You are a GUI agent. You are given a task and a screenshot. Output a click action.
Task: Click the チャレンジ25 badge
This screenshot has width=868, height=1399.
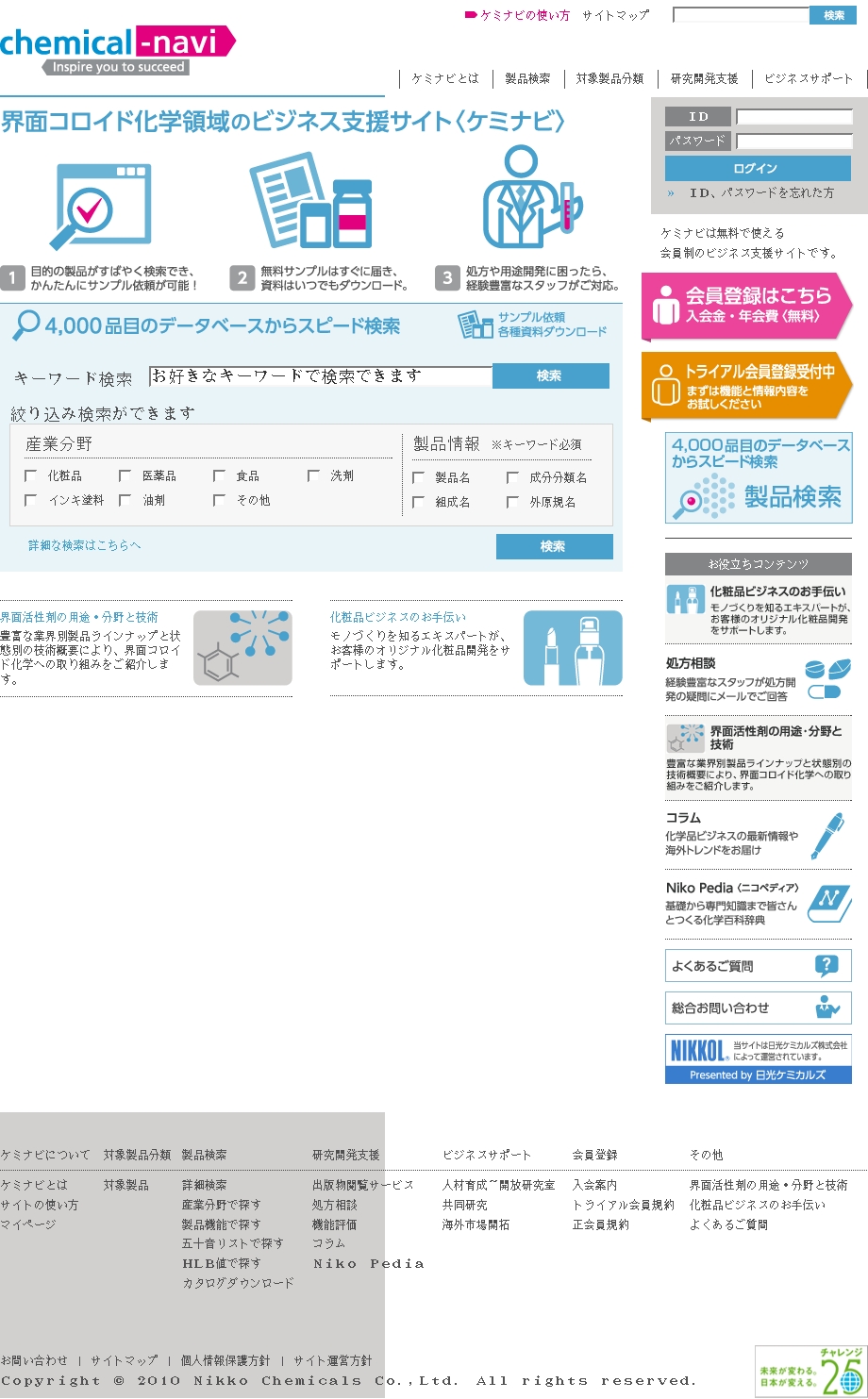tap(810, 1371)
